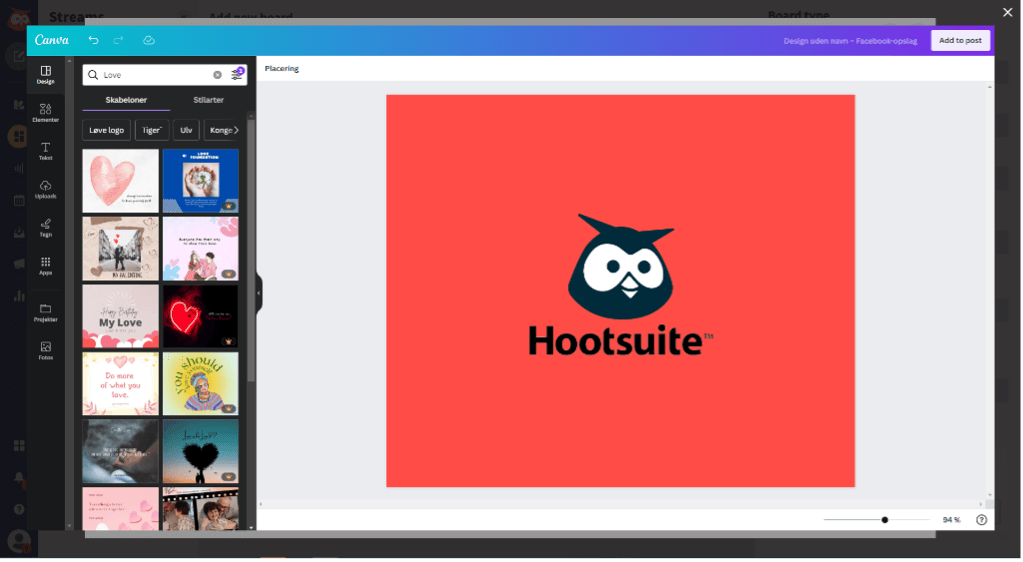The width and height of the screenshot is (1023, 562).
Task: Open the search filters options
Action: 237,74
